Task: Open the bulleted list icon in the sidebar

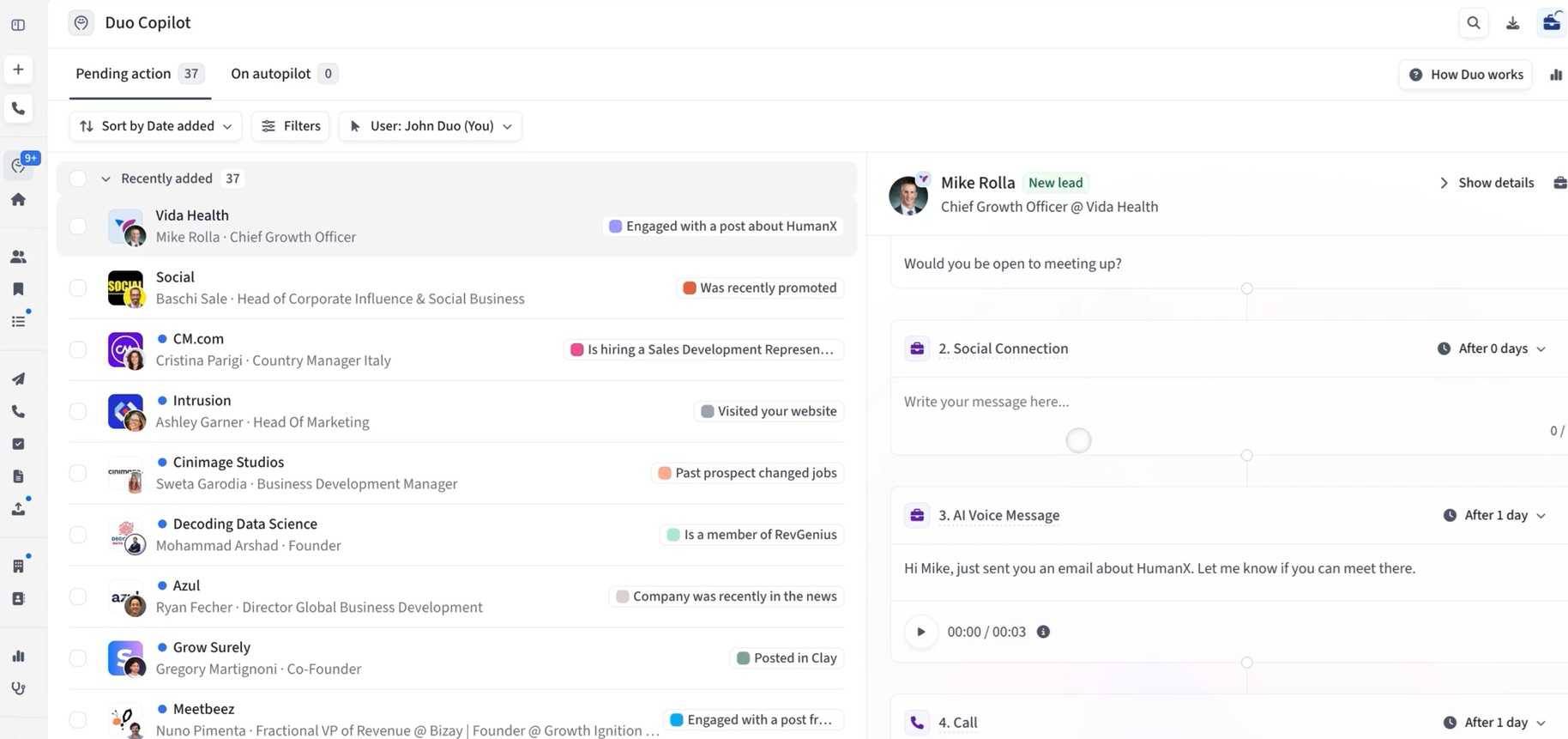Action: (x=18, y=321)
